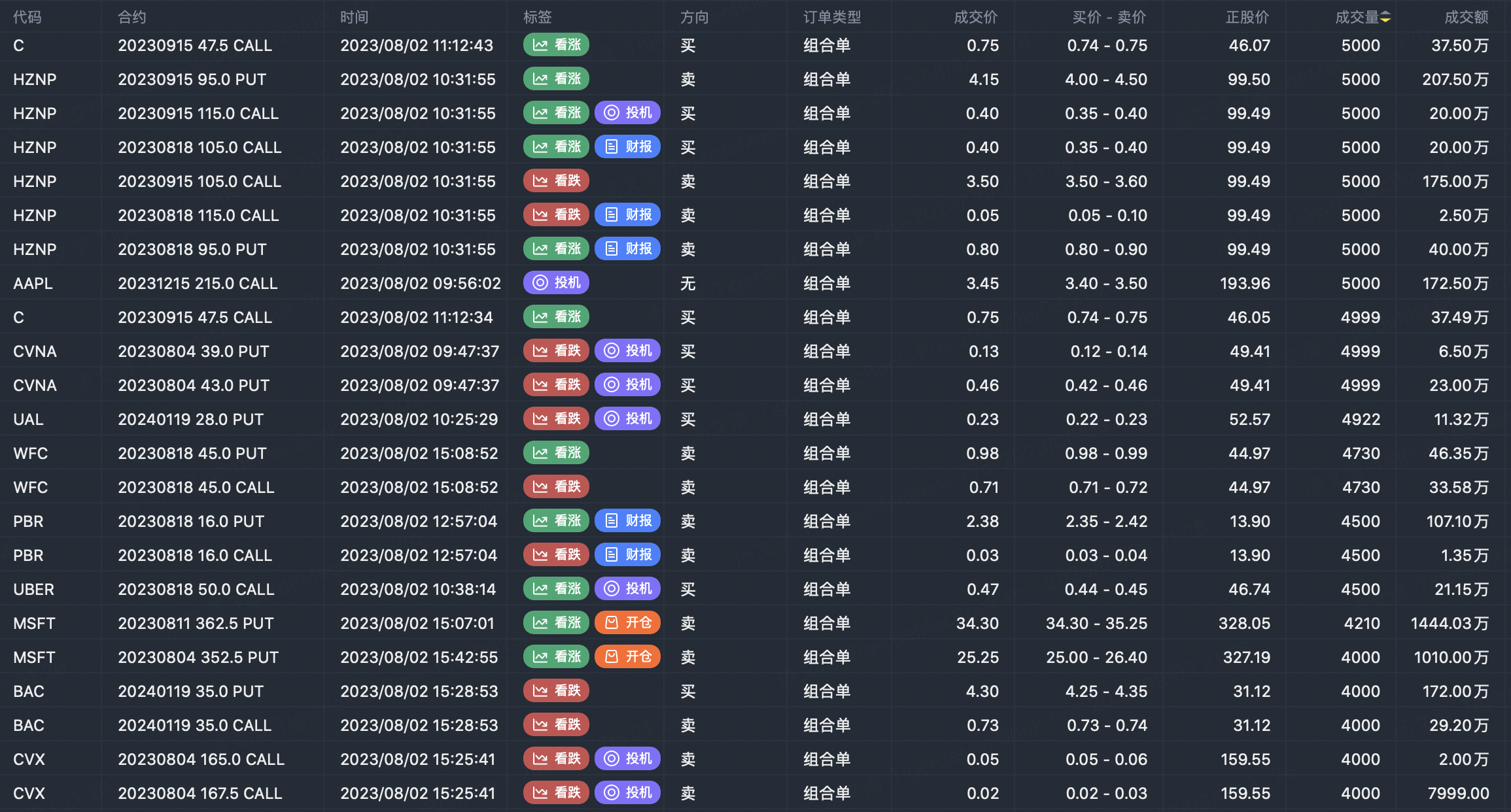Viewport: 1511px width, 812px height.
Task: Click the 172.50万 turnover cell
Action: (1455, 283)
